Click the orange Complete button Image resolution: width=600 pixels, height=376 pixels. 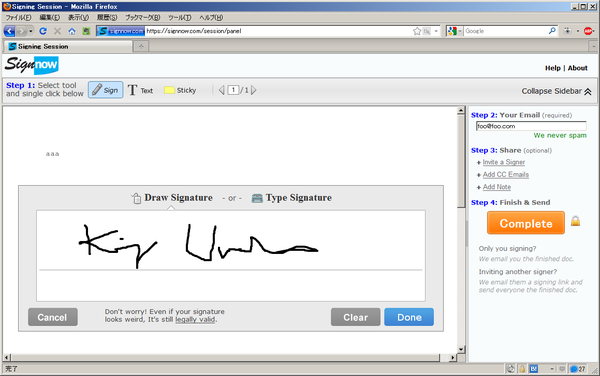click(x=526, y=223)
